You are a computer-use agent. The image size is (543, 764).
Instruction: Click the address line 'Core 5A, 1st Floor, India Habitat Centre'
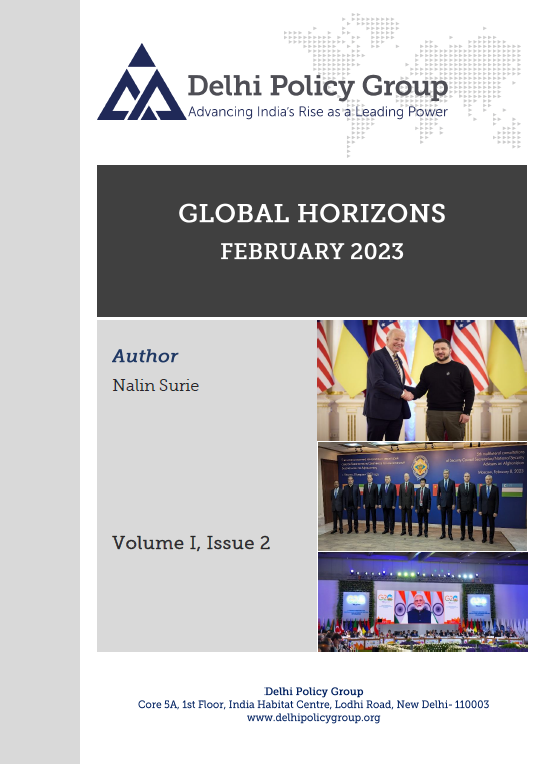313,705
